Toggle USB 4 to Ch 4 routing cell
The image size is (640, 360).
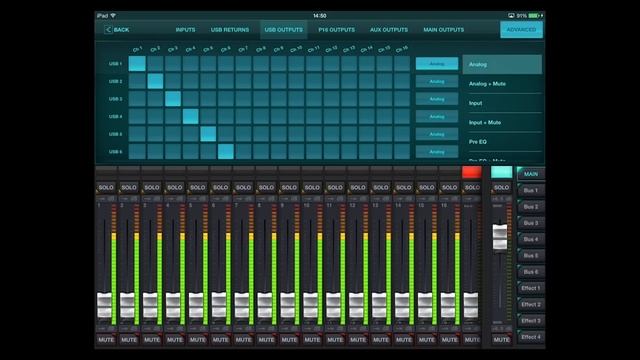pos(191,116)
